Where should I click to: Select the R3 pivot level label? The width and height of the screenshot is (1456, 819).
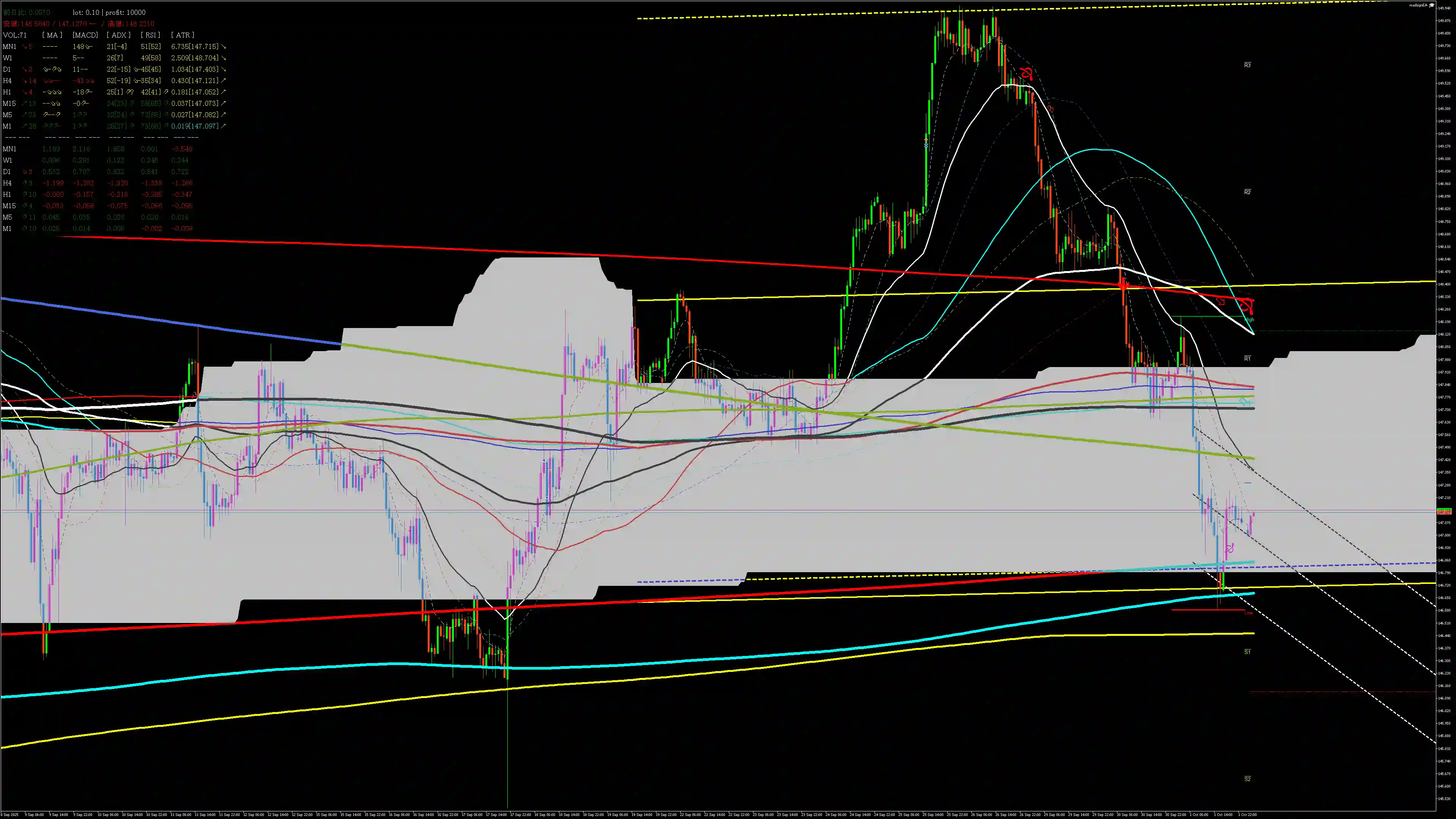pos(1247,65)
